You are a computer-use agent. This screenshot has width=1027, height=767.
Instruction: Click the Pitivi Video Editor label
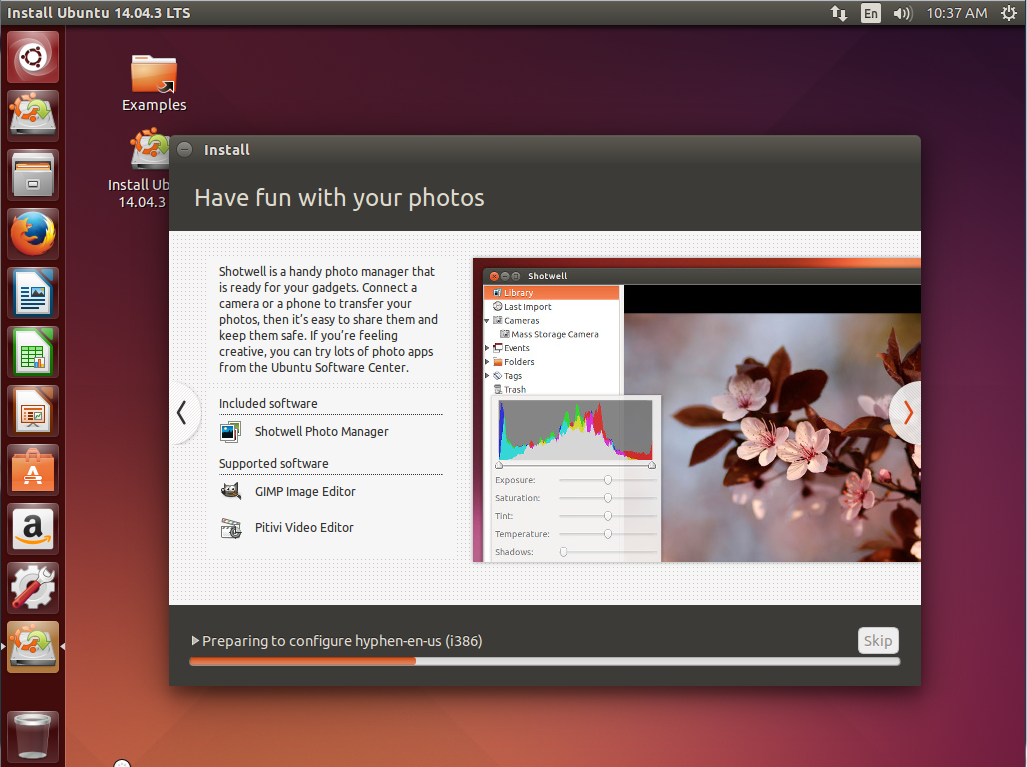(x=304, y=527)
